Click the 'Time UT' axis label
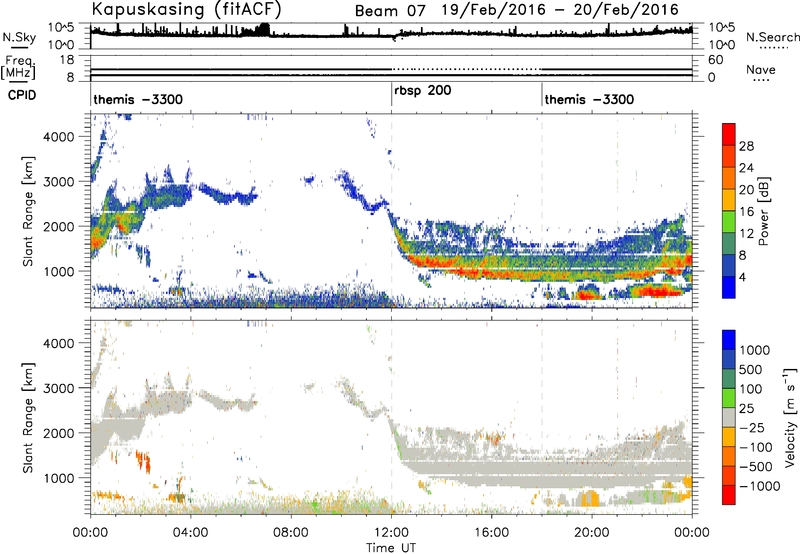Screen dimensions: 800x554 391,548
